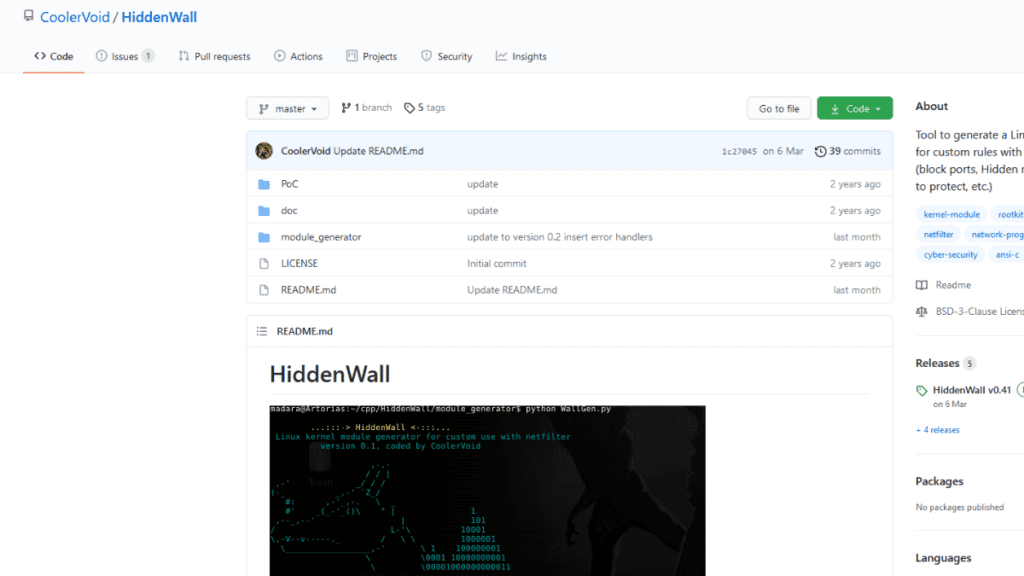This screenshot has width=1024, height=576.
Task: Click the repository icon beside CoolerVoid
Action: (x=29, y=16)
